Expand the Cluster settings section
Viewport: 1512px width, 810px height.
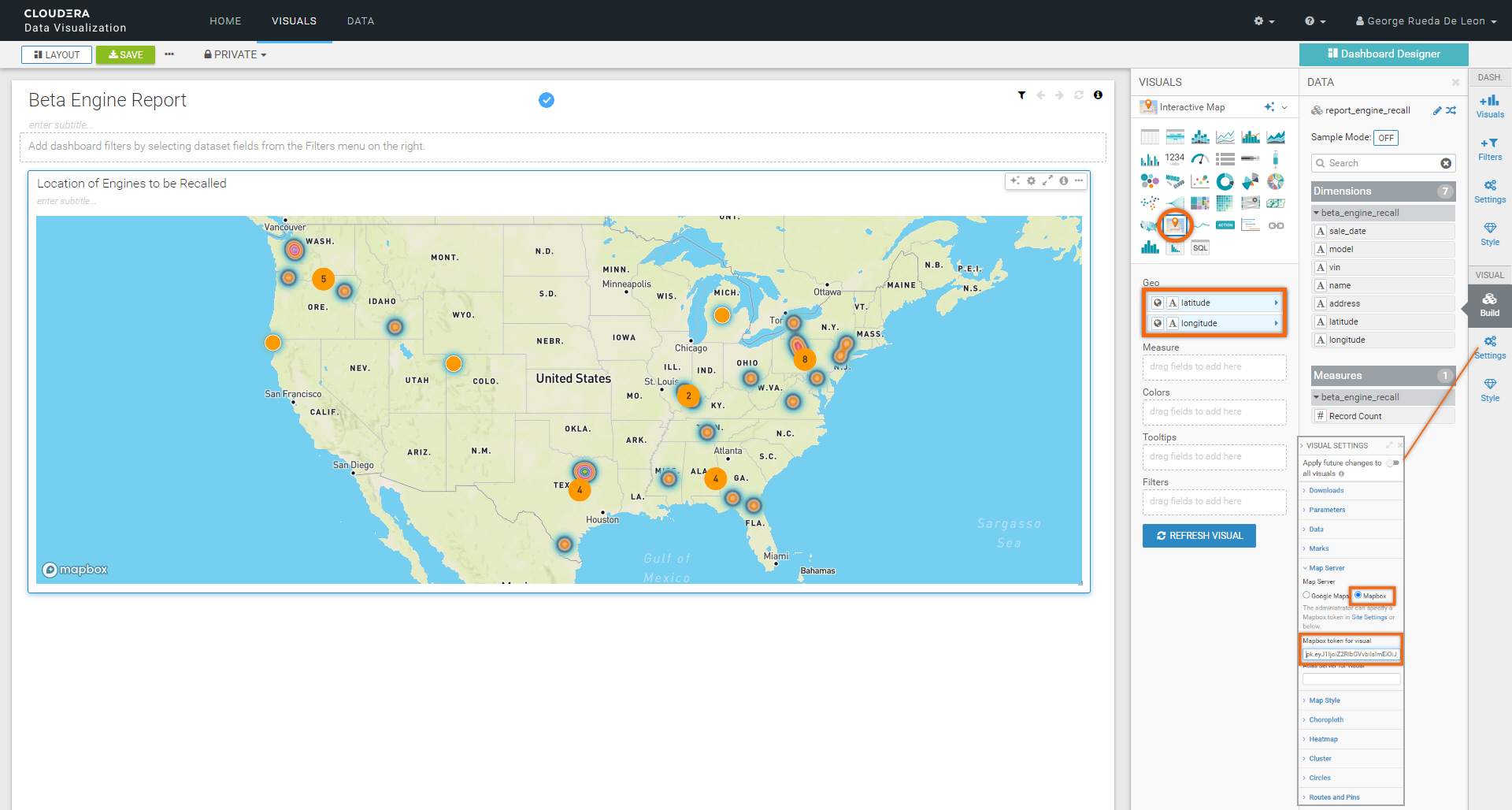[1320, 759]
